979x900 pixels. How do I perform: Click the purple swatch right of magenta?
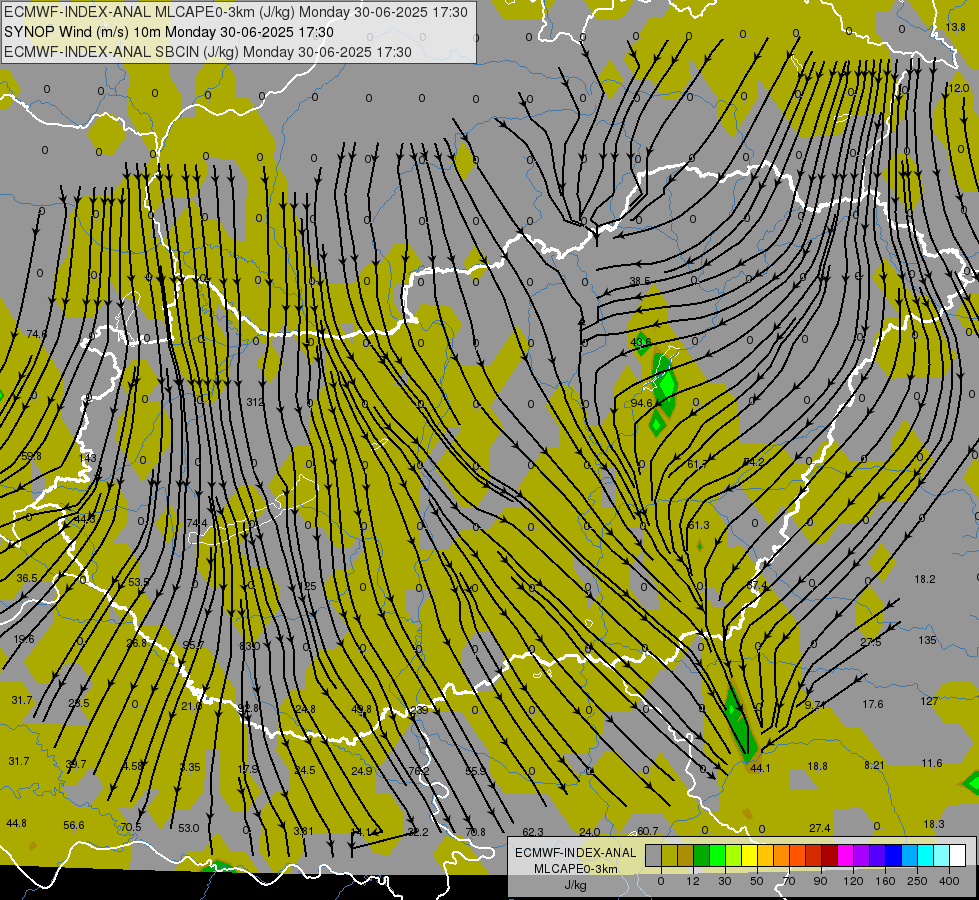coord(862,855)
